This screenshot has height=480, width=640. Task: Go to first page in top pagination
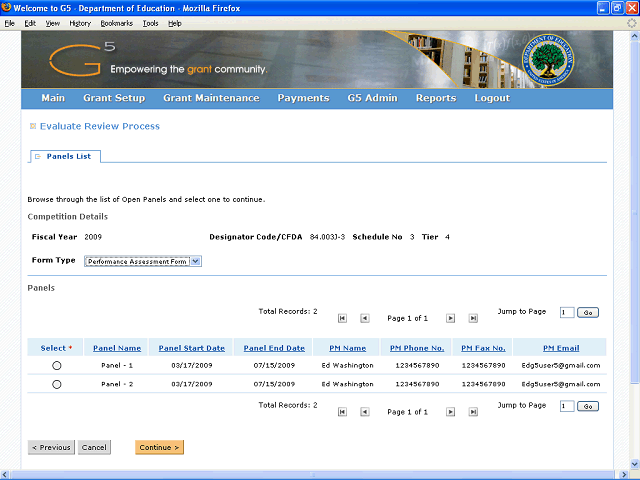[x=342, y=318]
